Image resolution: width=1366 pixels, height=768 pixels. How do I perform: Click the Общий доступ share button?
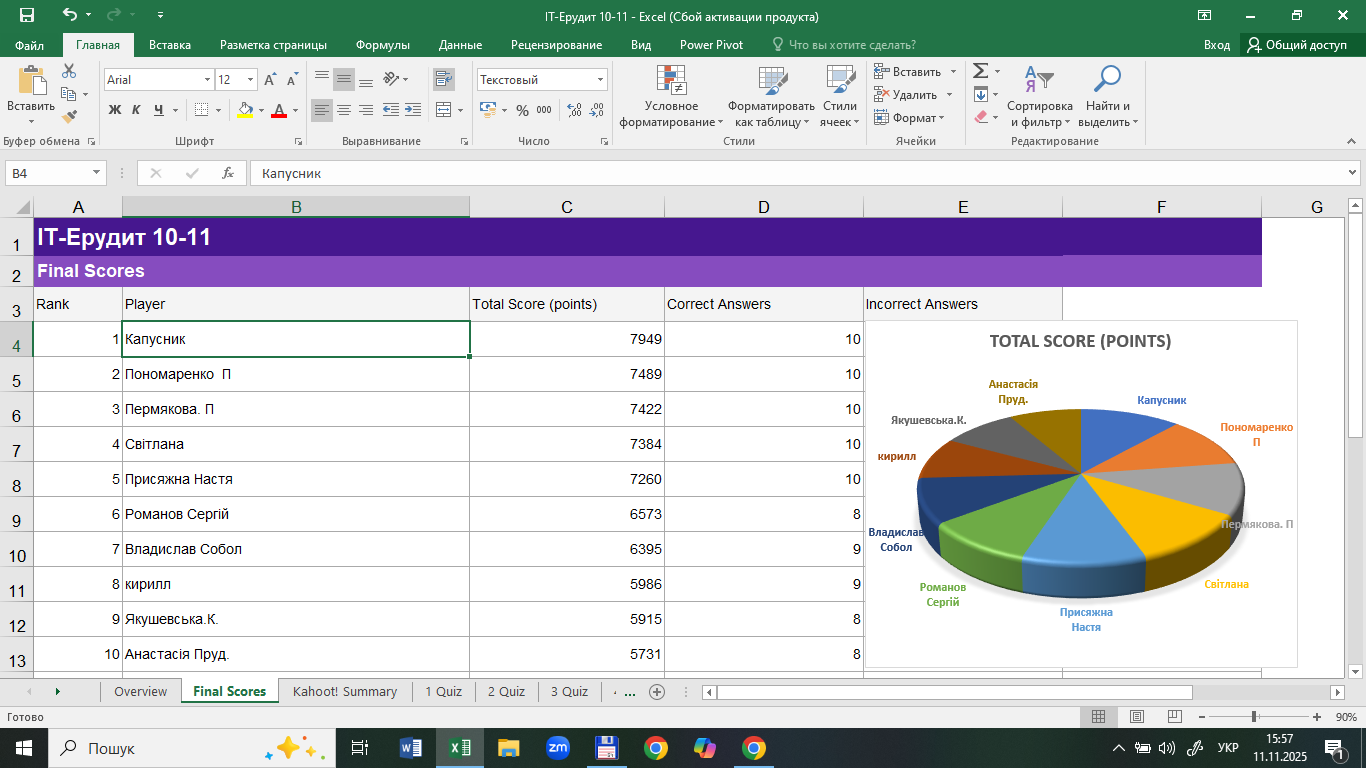[1296, 45]
